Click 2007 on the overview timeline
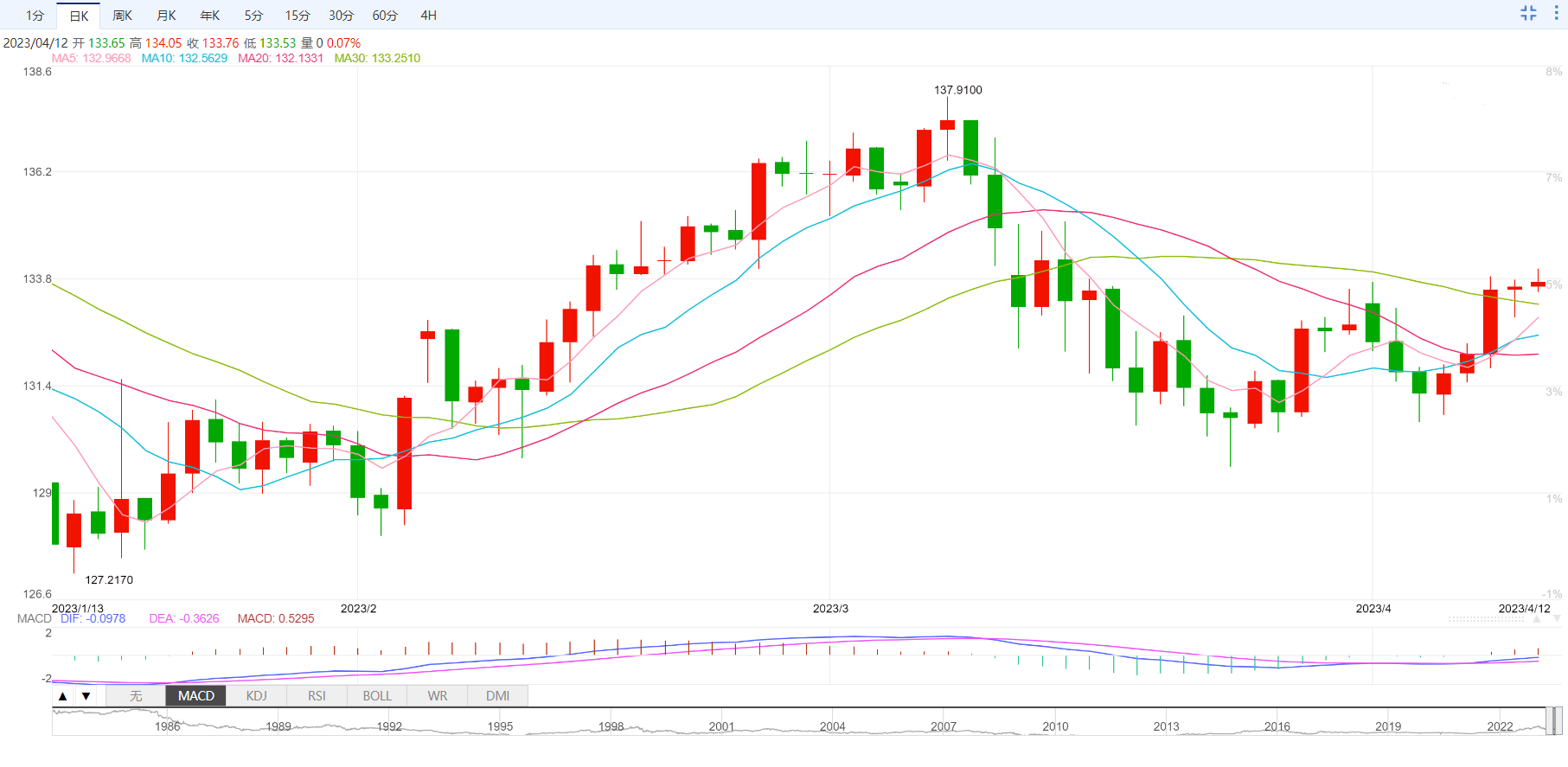The image size is (1568, 767). [x=944, y=726]
